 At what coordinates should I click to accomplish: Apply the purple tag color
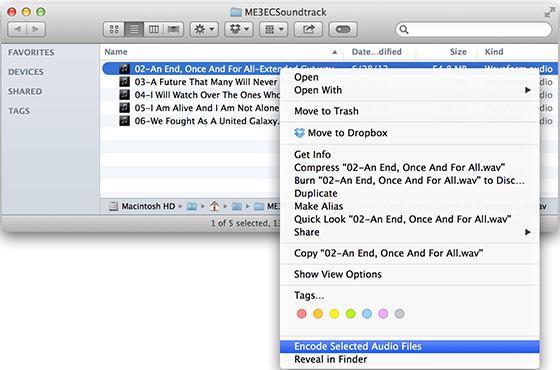(383, 314)
